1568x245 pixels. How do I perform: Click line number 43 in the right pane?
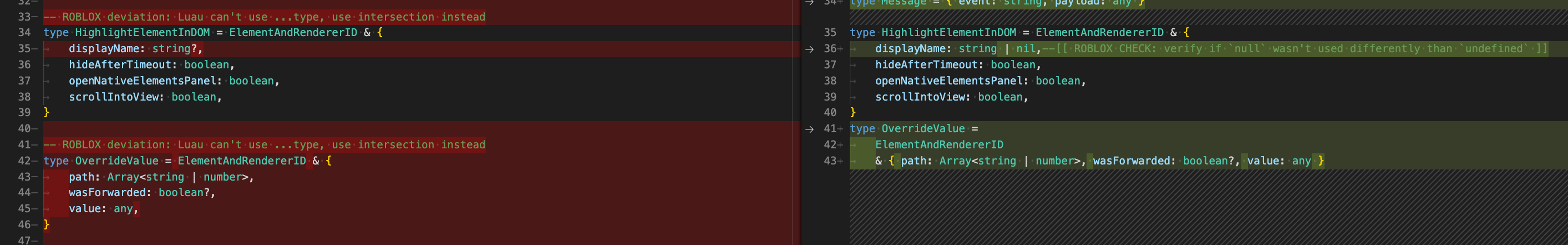pos(830,162)
